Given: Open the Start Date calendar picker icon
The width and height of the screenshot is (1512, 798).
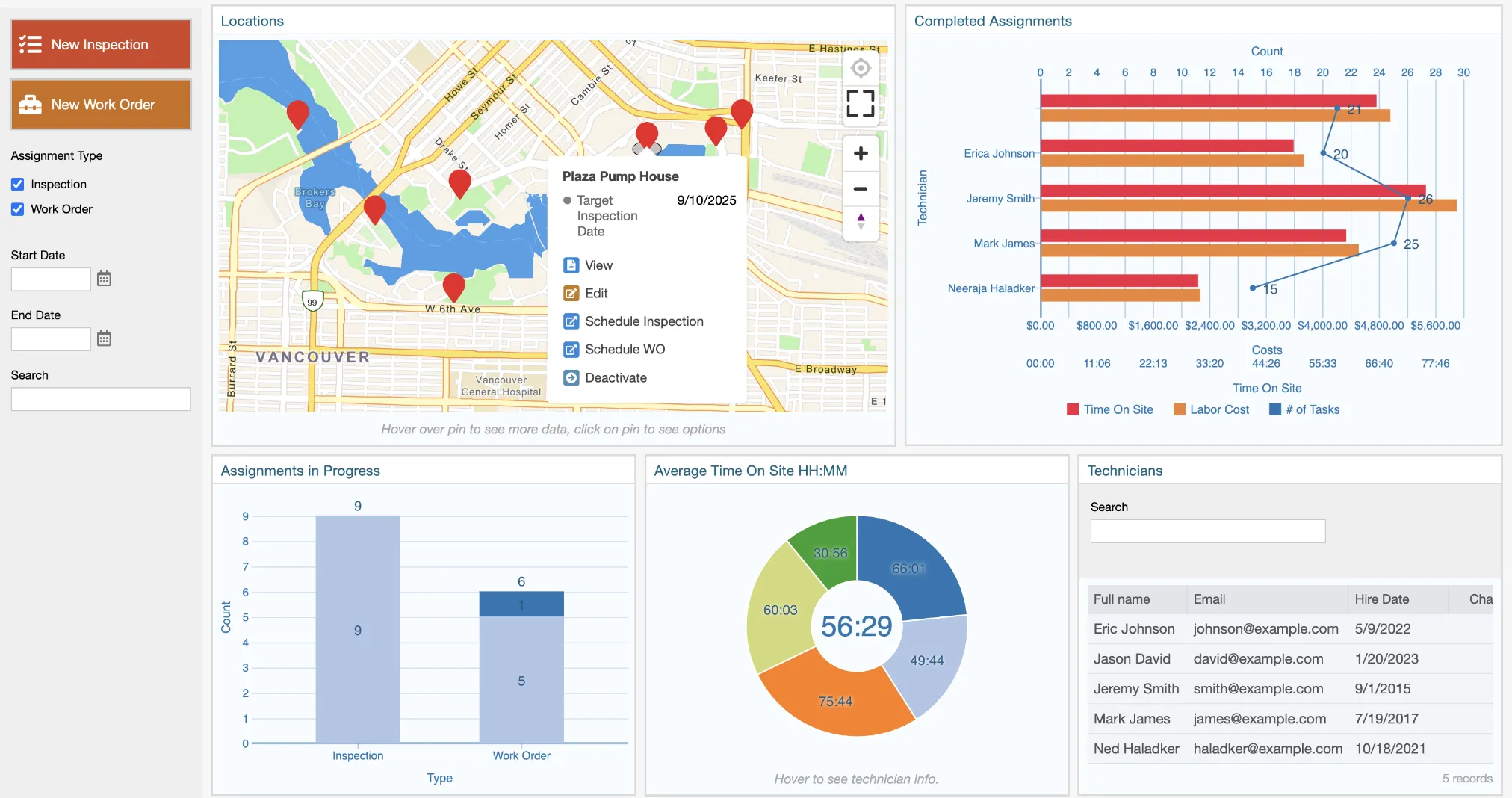Looking at the screenshot, I should pyautogui.click(x=104, y=279).
